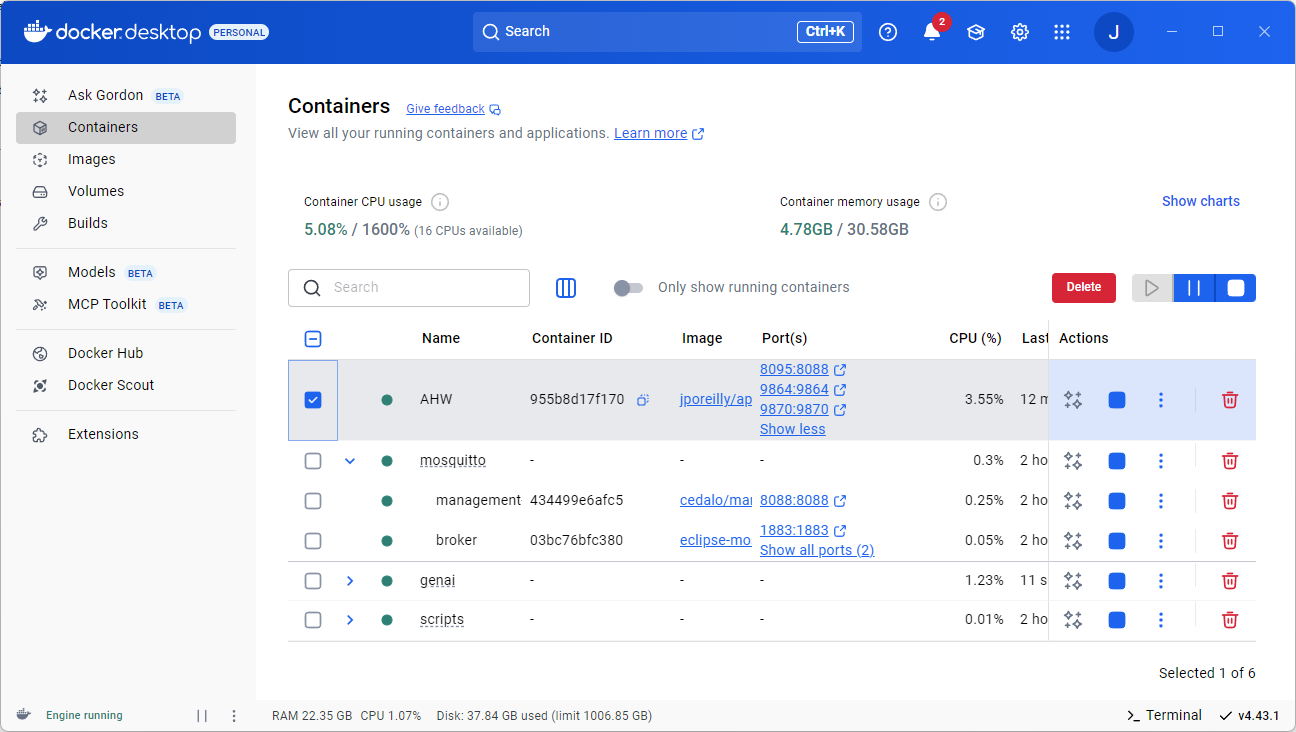Open the Learning center graduation cap icon
The width and height of the screenshot is (1296, 732).
coord(976,32)
